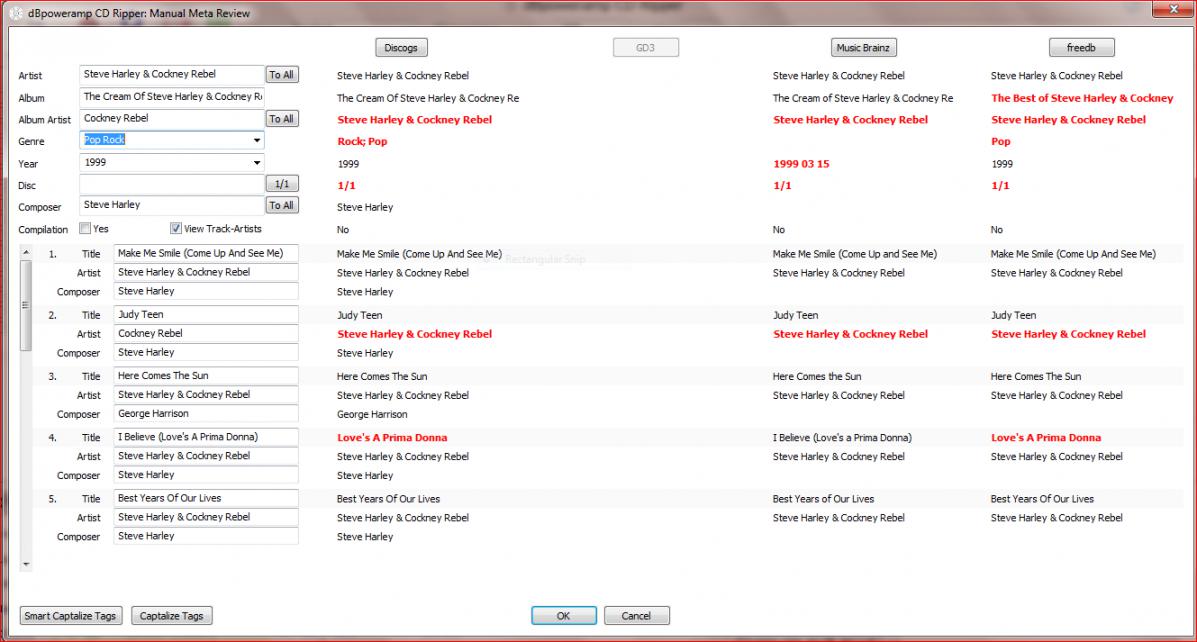1197x642 pixels.
Task: Apply Composer to all with To All
Action: [x=281, y=205]
